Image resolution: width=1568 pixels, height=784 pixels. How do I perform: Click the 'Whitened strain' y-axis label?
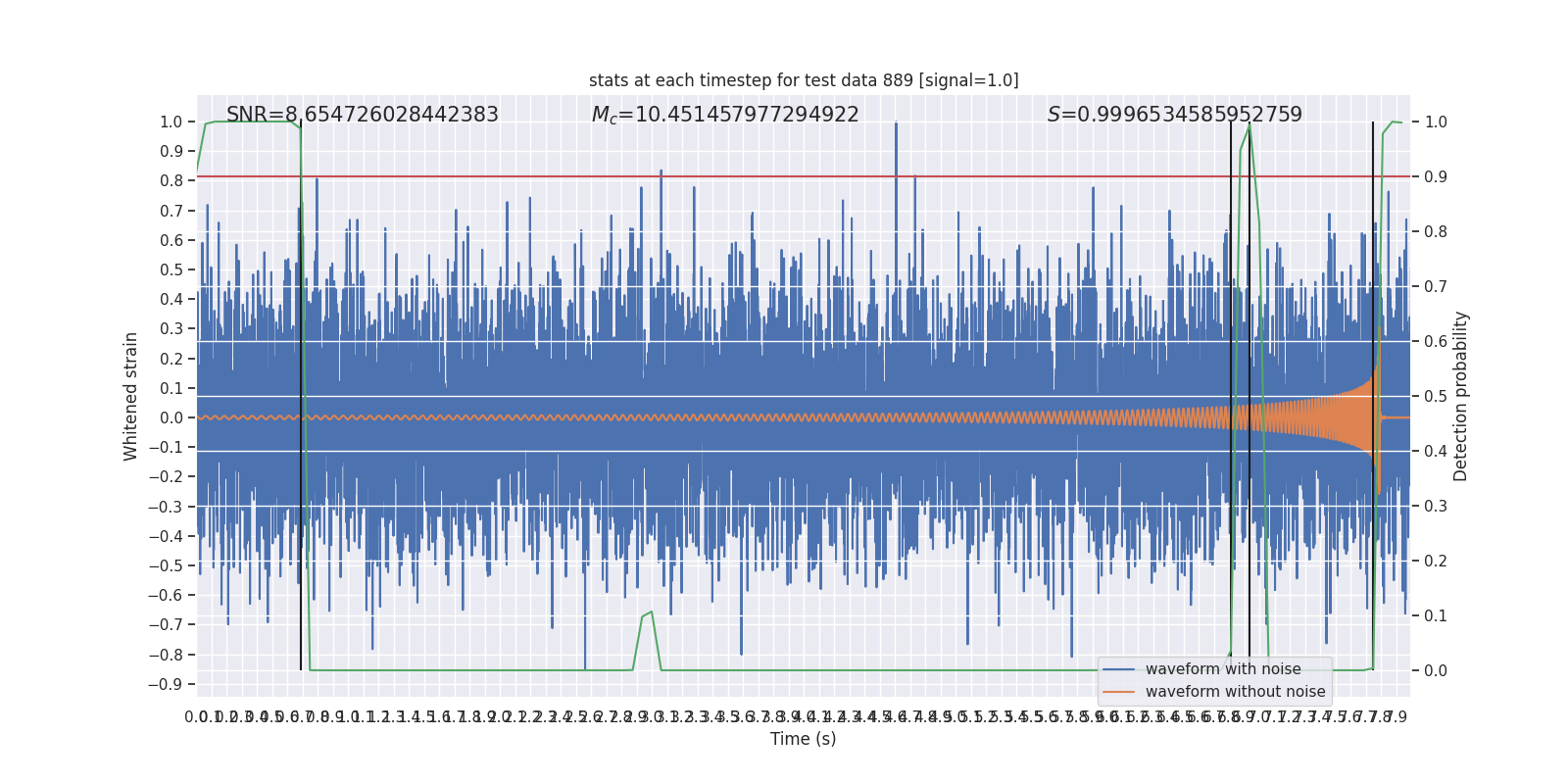(x=131, y=396)
